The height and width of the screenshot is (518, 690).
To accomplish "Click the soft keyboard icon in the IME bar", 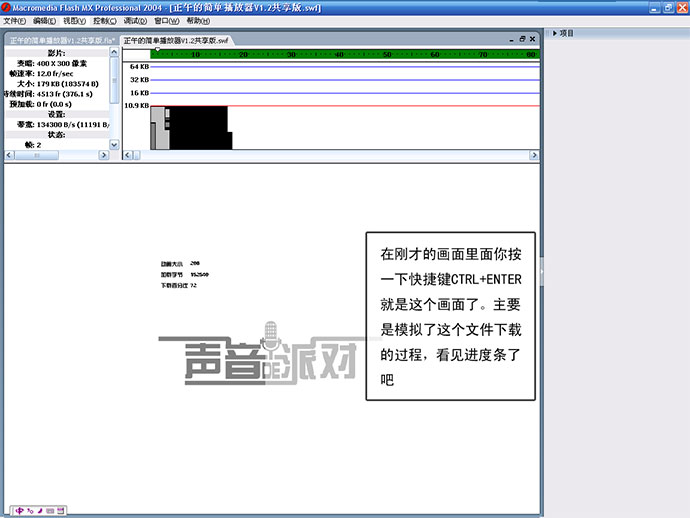I will click(50, 511).
